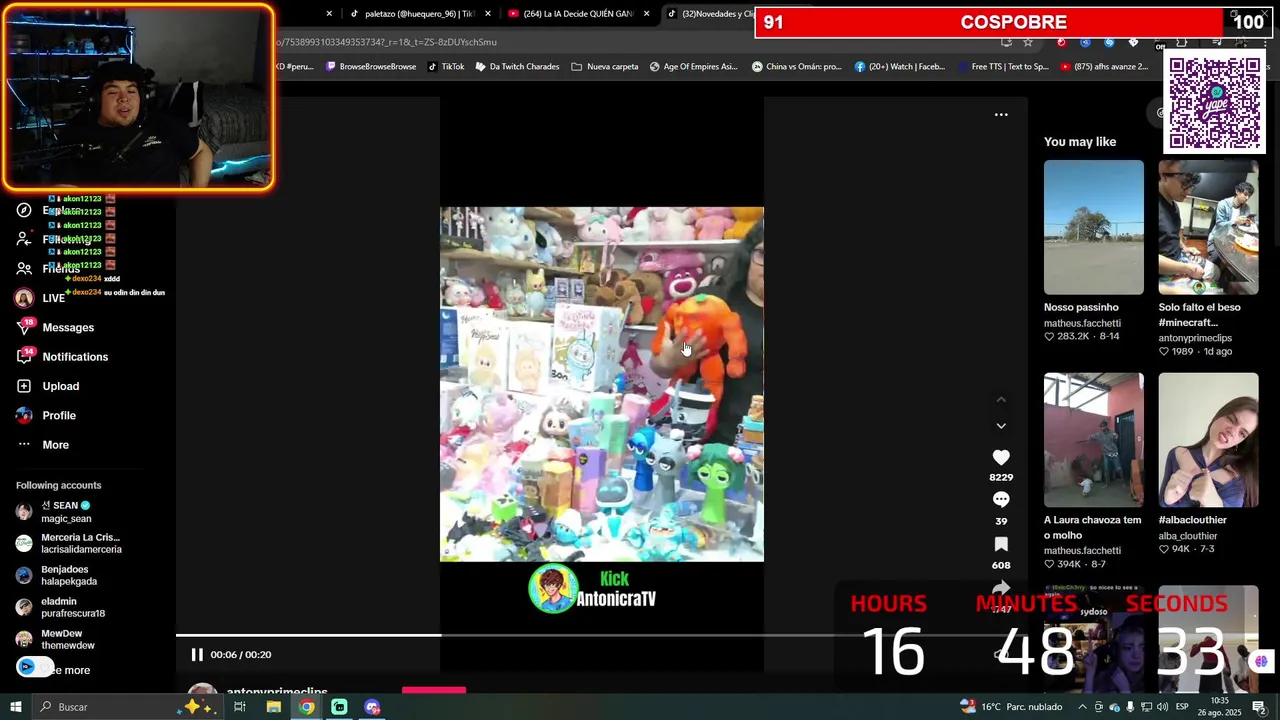Open Nueva carpeta bookmark folder

tap(605, 67)
